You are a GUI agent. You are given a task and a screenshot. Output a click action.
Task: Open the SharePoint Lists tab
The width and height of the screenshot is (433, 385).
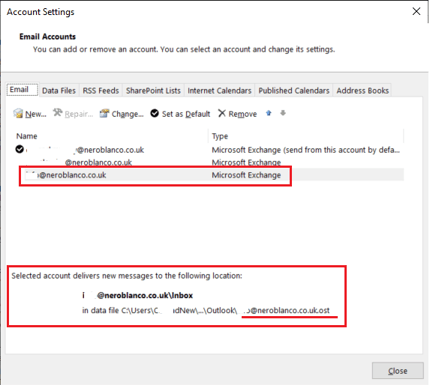tap(153, 91)
